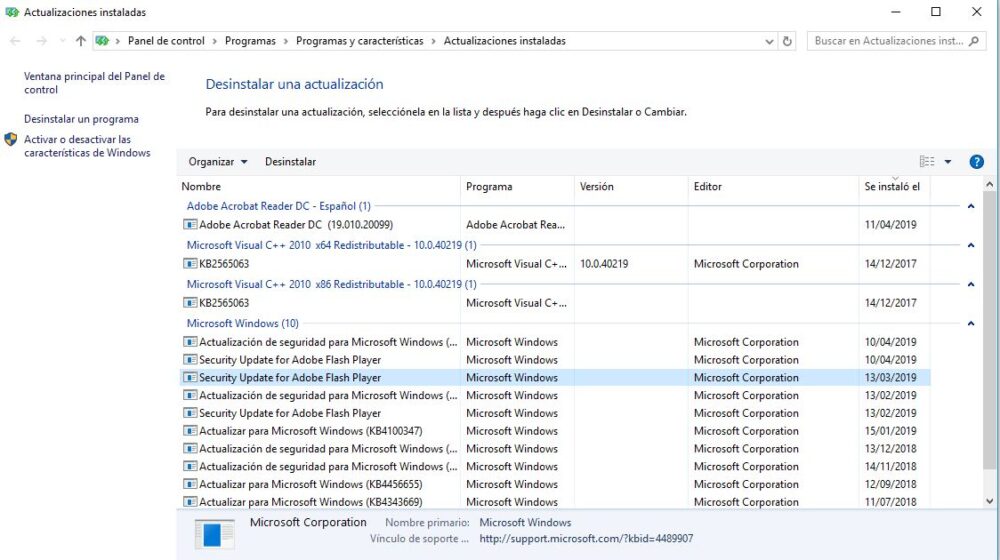Select highlighted Flash Player update dated 13/03/2019
The height and width of the screenshot is (560, 1000).
coord(555,378)
